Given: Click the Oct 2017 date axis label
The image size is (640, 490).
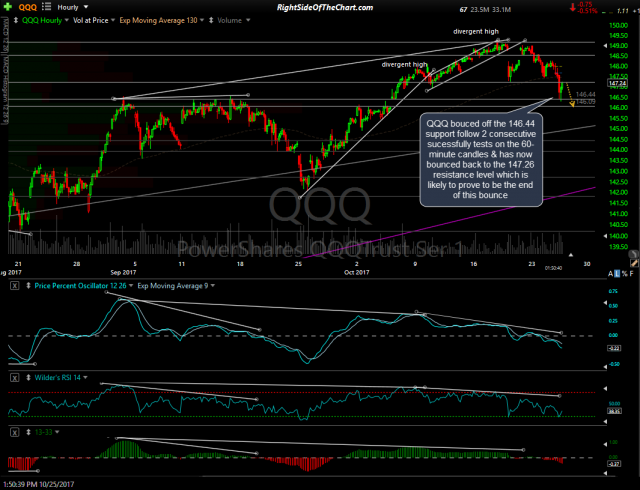Looking at the screenshot, I should coord(356,272).
